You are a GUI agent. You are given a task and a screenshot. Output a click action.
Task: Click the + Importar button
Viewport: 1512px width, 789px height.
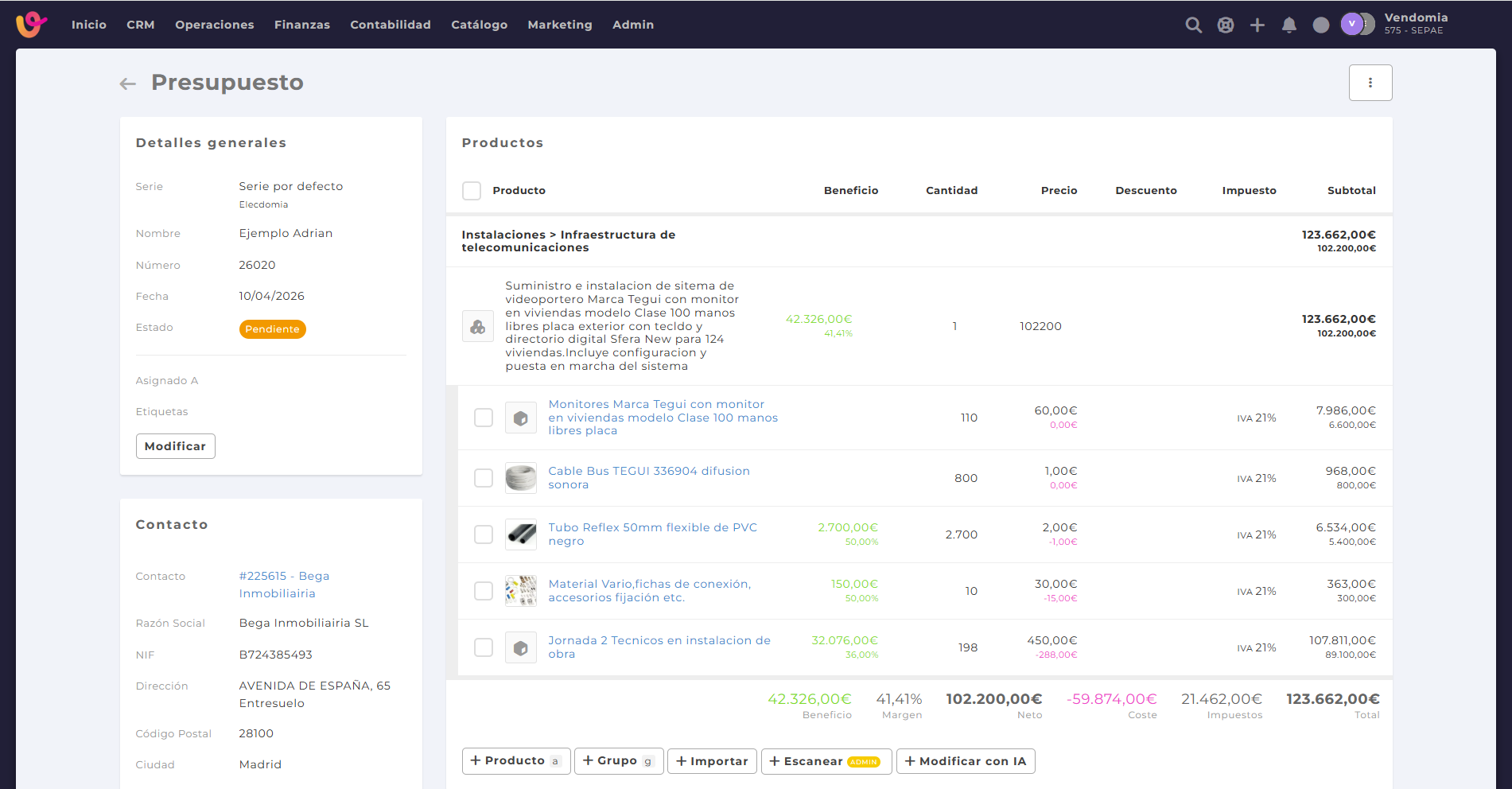point(712,761)
